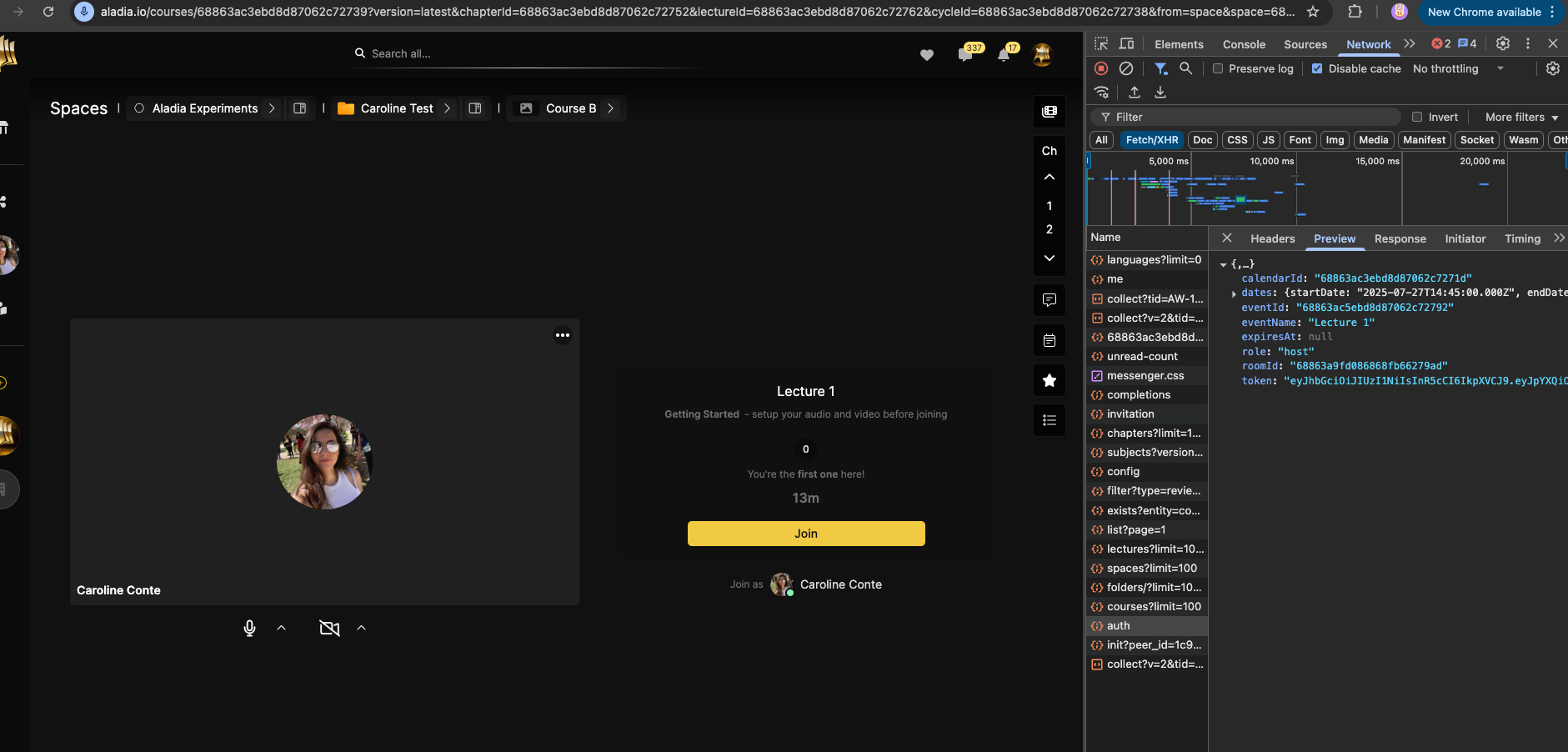The width and height of the screenshot is (1568, 752).
Task: Select the auth request row
Action: [x=1147, y=626]
